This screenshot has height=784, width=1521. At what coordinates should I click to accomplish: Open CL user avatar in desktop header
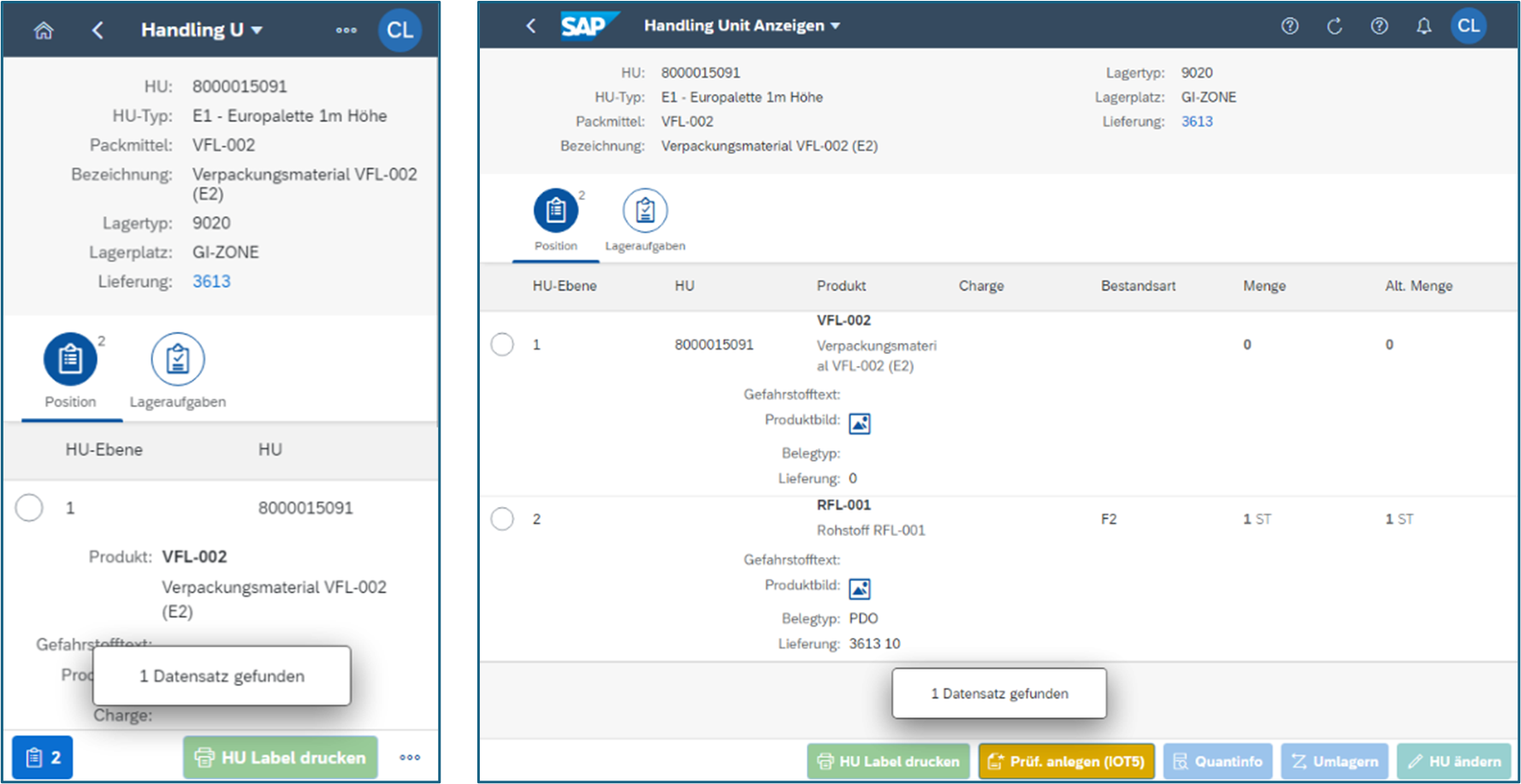pos(1469,26)
